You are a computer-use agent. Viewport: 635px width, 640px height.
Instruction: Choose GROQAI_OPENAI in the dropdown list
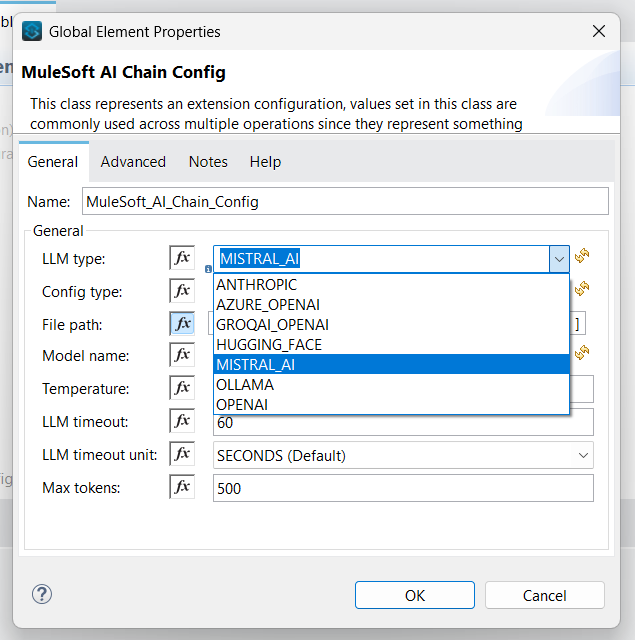[x=391, y=324]
